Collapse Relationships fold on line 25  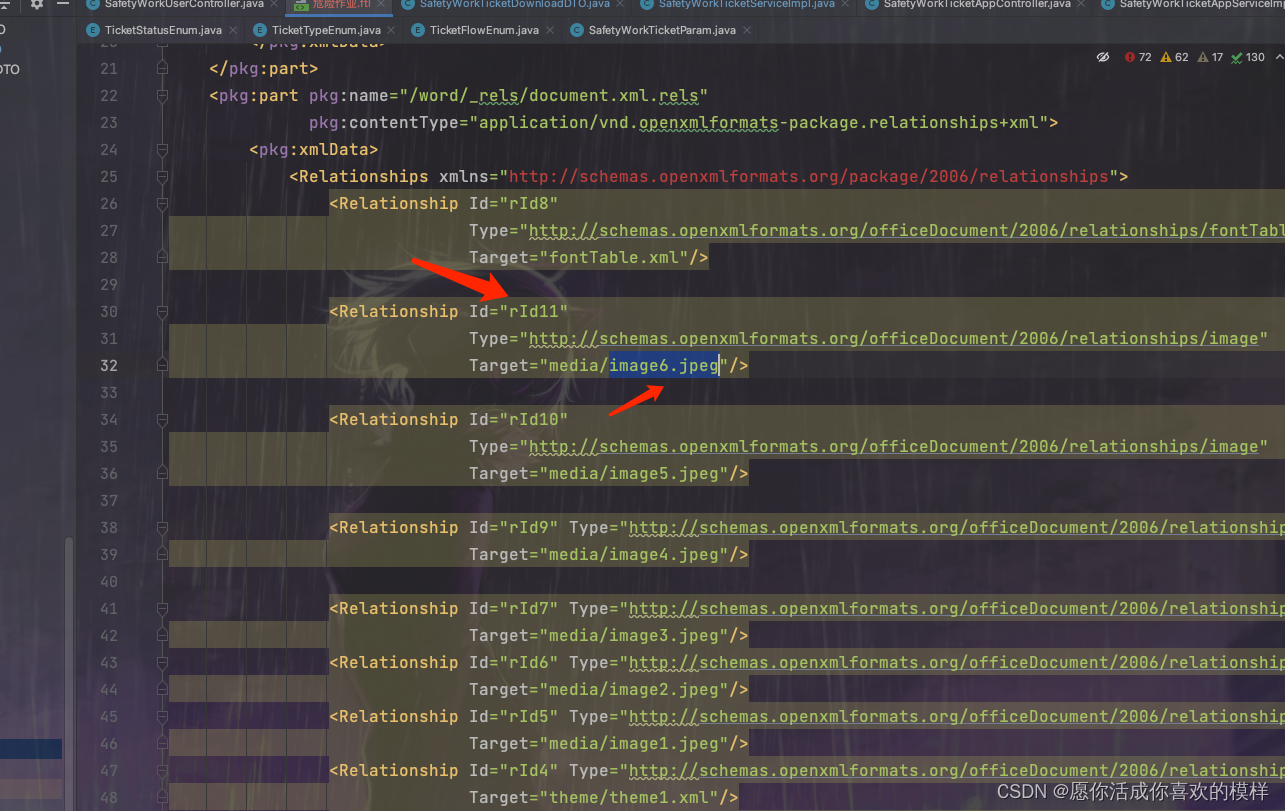[160, 177]
